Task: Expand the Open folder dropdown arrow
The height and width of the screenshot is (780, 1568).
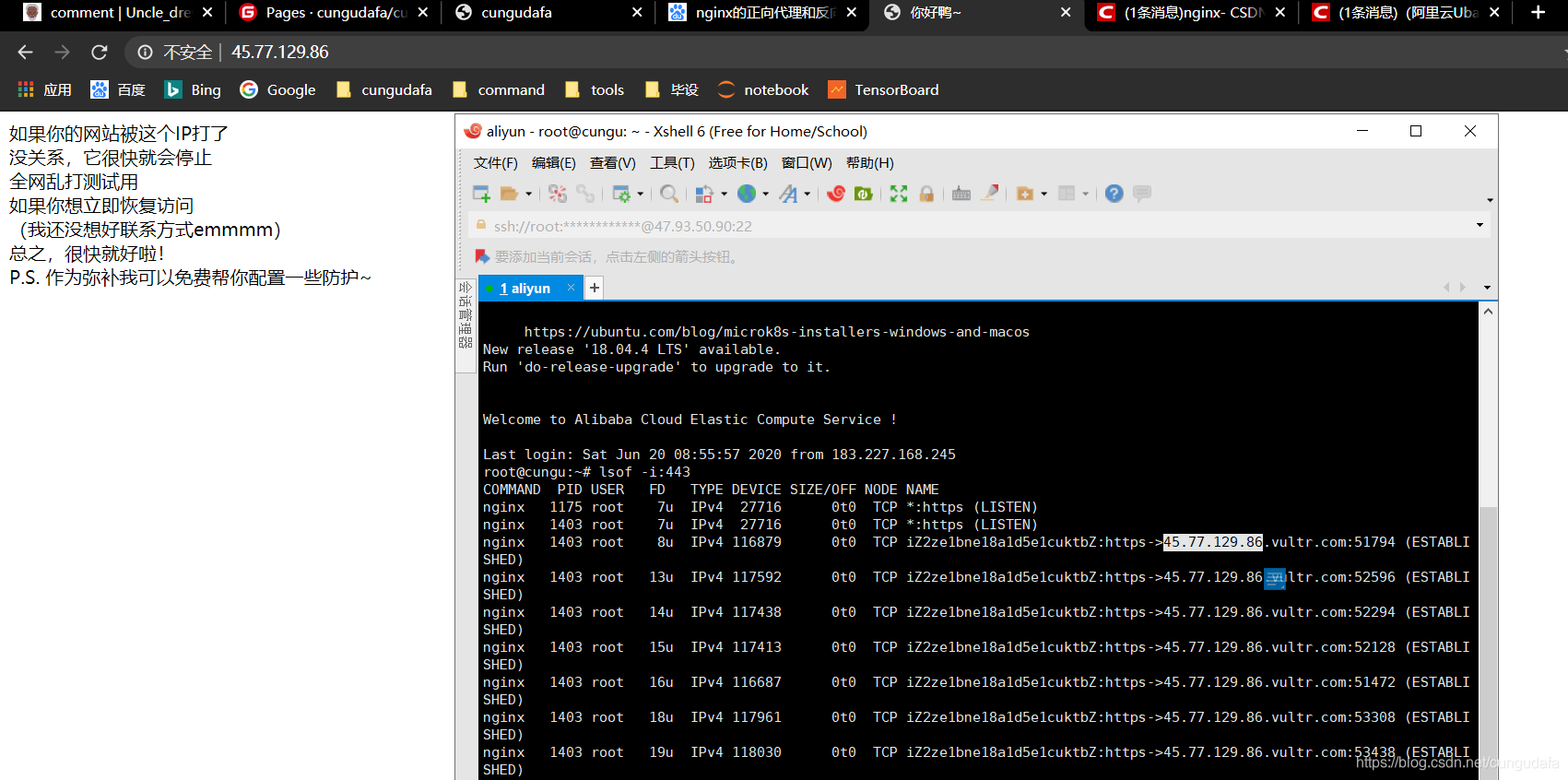Action: (x=528, y=194)
